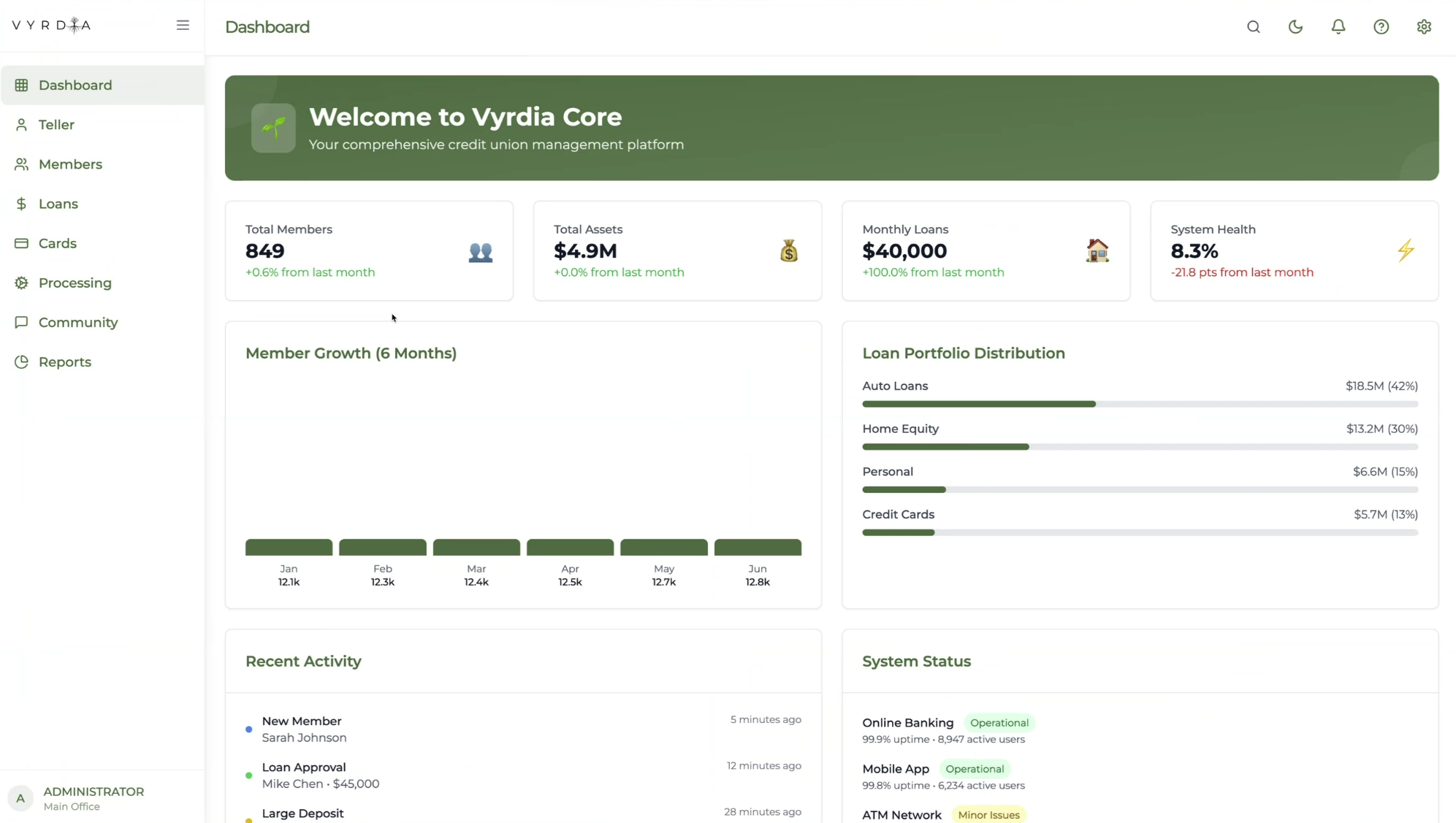This screenshot has width=1456, height=823.
Task: View Reports section
Action: [x=64, y=362]
